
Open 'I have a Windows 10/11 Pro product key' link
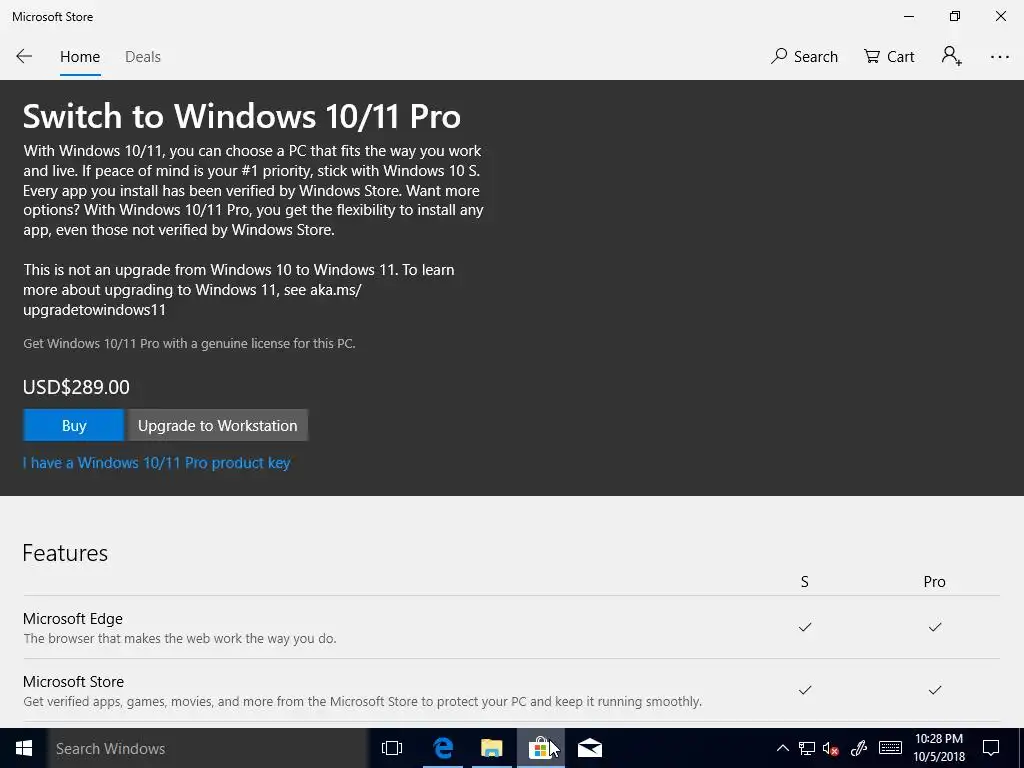pyautogui.click(x=157, y=462)
